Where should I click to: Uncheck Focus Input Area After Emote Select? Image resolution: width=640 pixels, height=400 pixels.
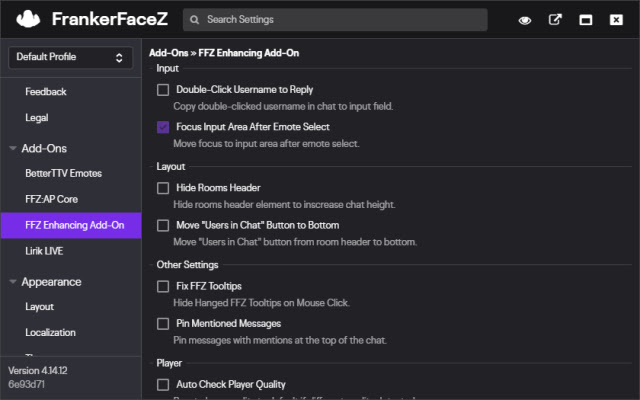pos(164,127)
